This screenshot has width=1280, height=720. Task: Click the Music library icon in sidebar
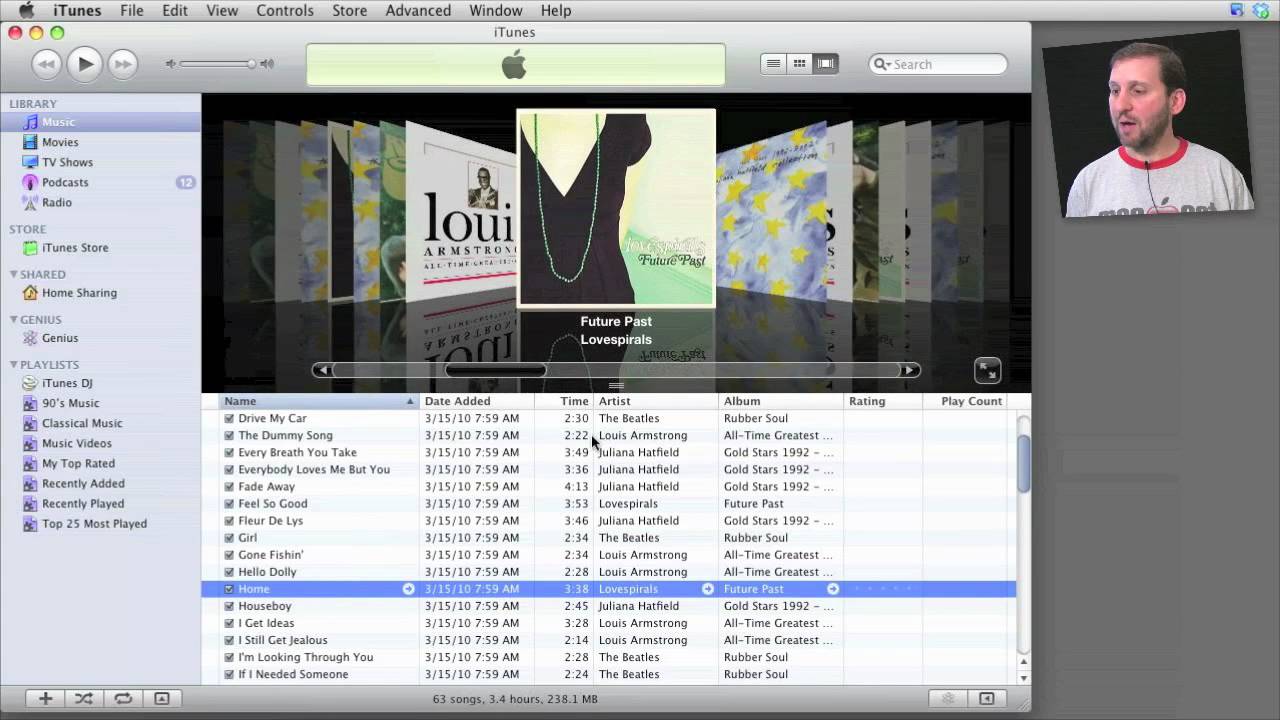pos(31,122)
